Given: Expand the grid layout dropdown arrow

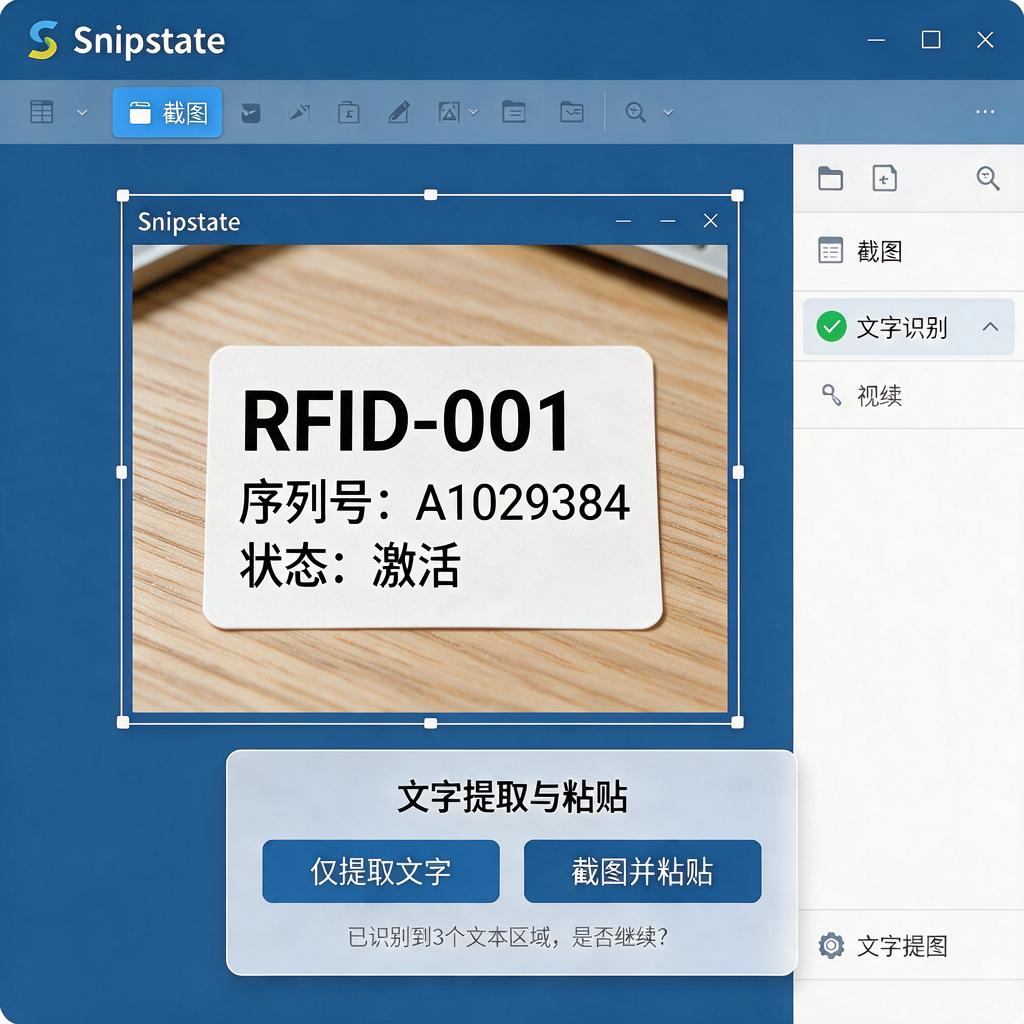Looking at the screenshot, I should (82, 112).
